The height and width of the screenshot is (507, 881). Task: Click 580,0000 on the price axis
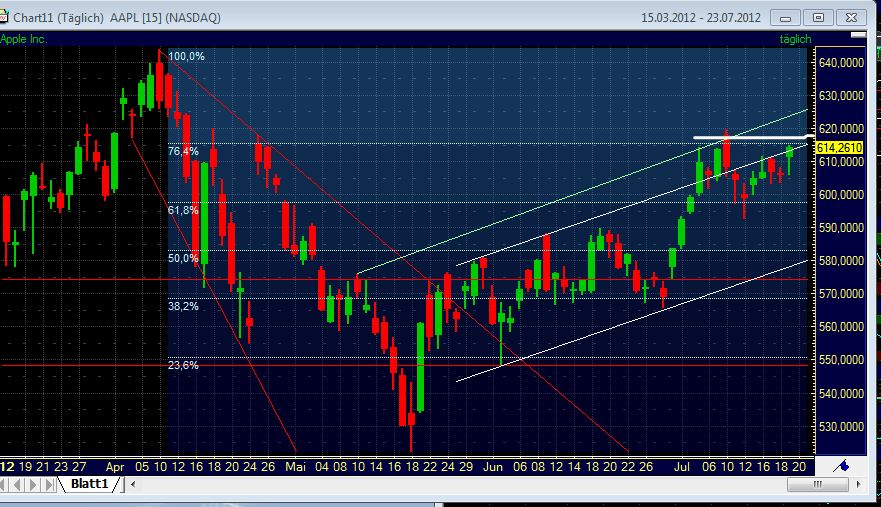click(842, 261)
